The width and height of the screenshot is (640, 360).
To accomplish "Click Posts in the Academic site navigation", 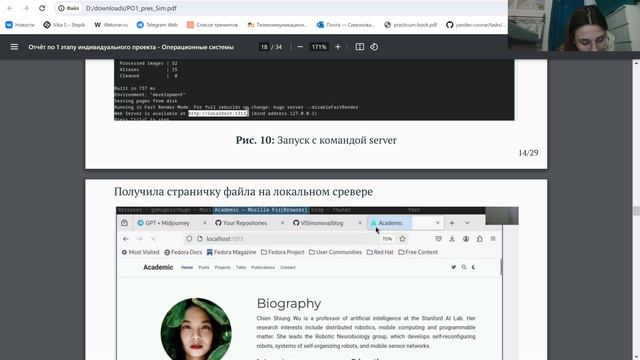I will click(204, 267).
